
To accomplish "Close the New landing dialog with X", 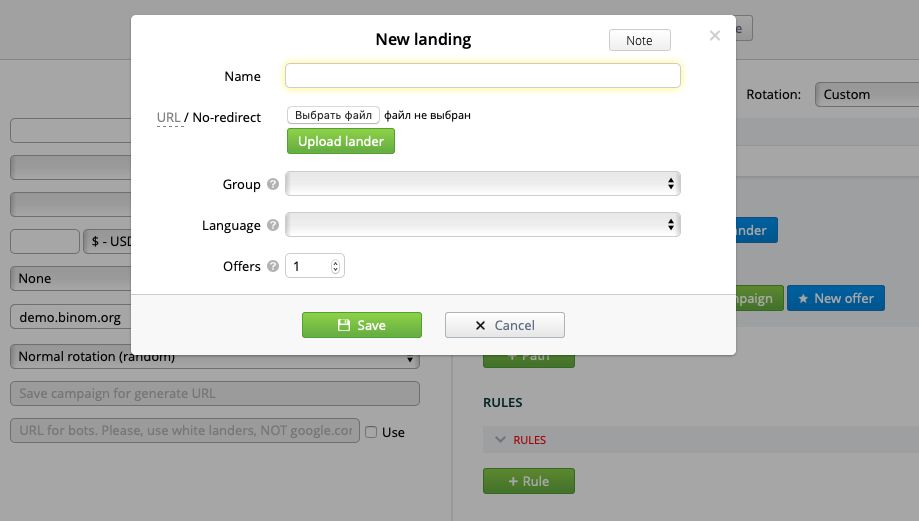I will point(714,36).
